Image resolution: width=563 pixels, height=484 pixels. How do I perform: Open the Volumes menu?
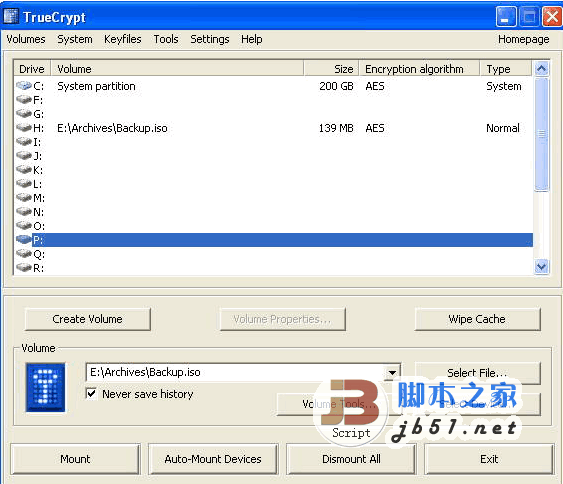pos(26,39)
